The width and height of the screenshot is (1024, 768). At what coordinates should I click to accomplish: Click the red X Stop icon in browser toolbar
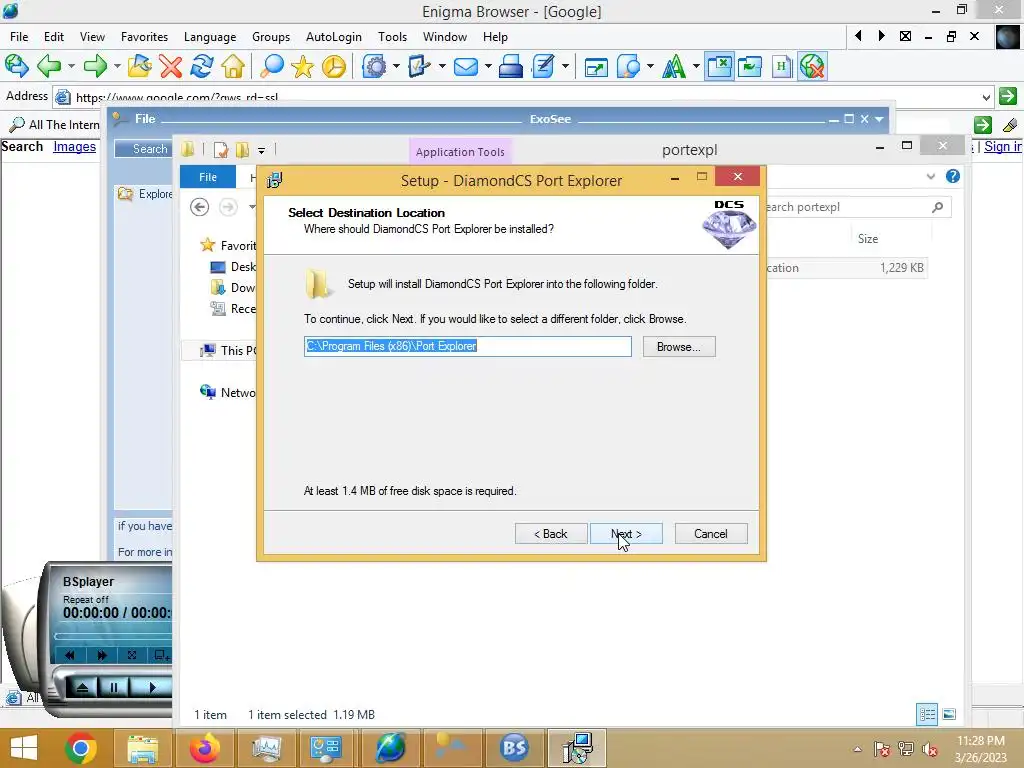point(170,66)
